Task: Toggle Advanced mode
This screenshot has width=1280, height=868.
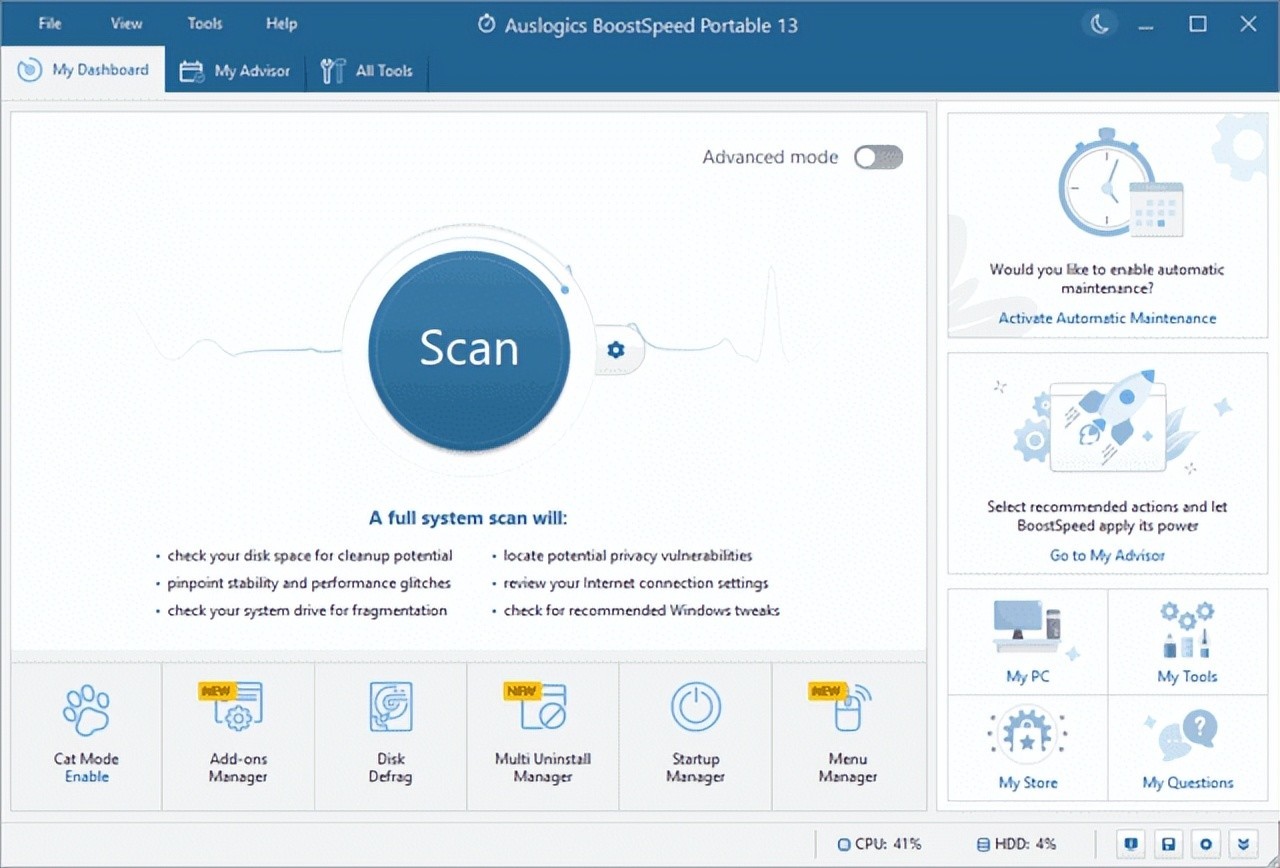Action: (877, 157)
